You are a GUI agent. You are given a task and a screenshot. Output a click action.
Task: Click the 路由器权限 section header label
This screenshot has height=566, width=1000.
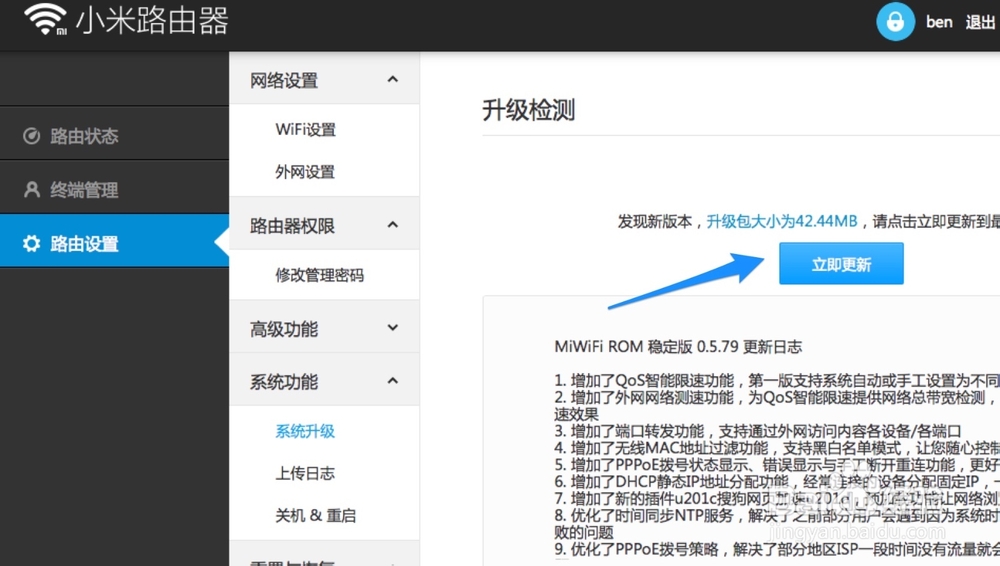click(292, 226)
